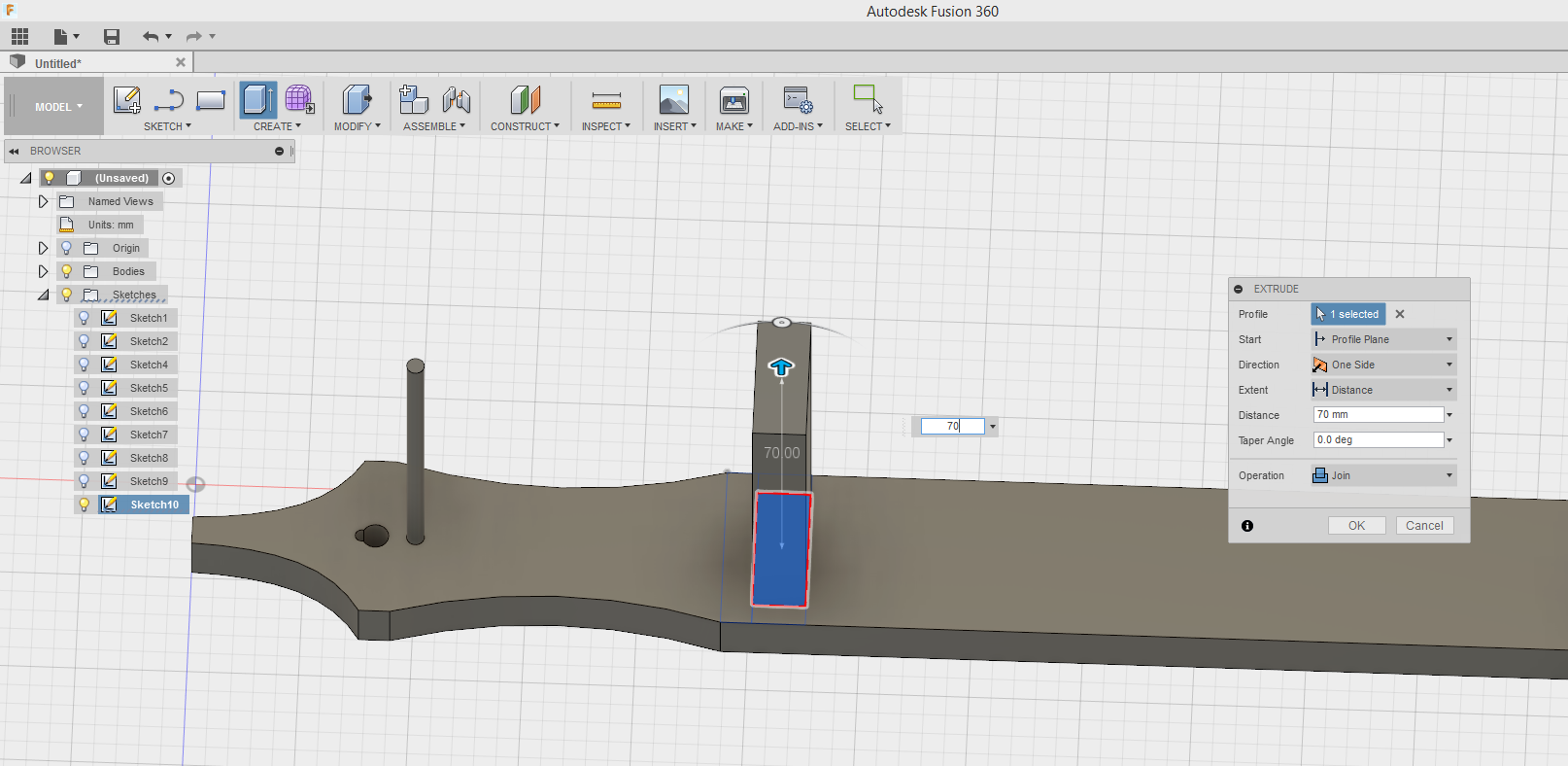Open the MODEL workspace dropdown

[58, 107]
